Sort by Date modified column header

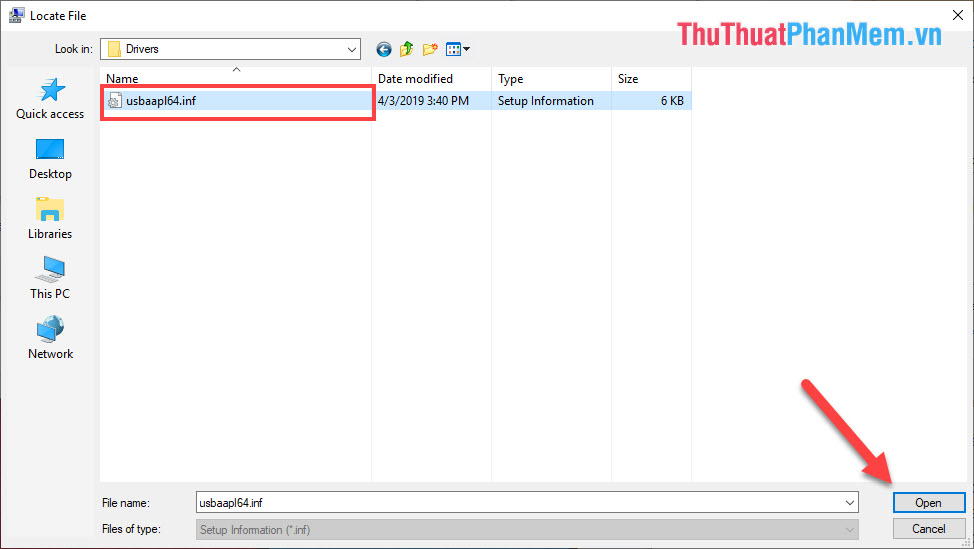[415, 79]
